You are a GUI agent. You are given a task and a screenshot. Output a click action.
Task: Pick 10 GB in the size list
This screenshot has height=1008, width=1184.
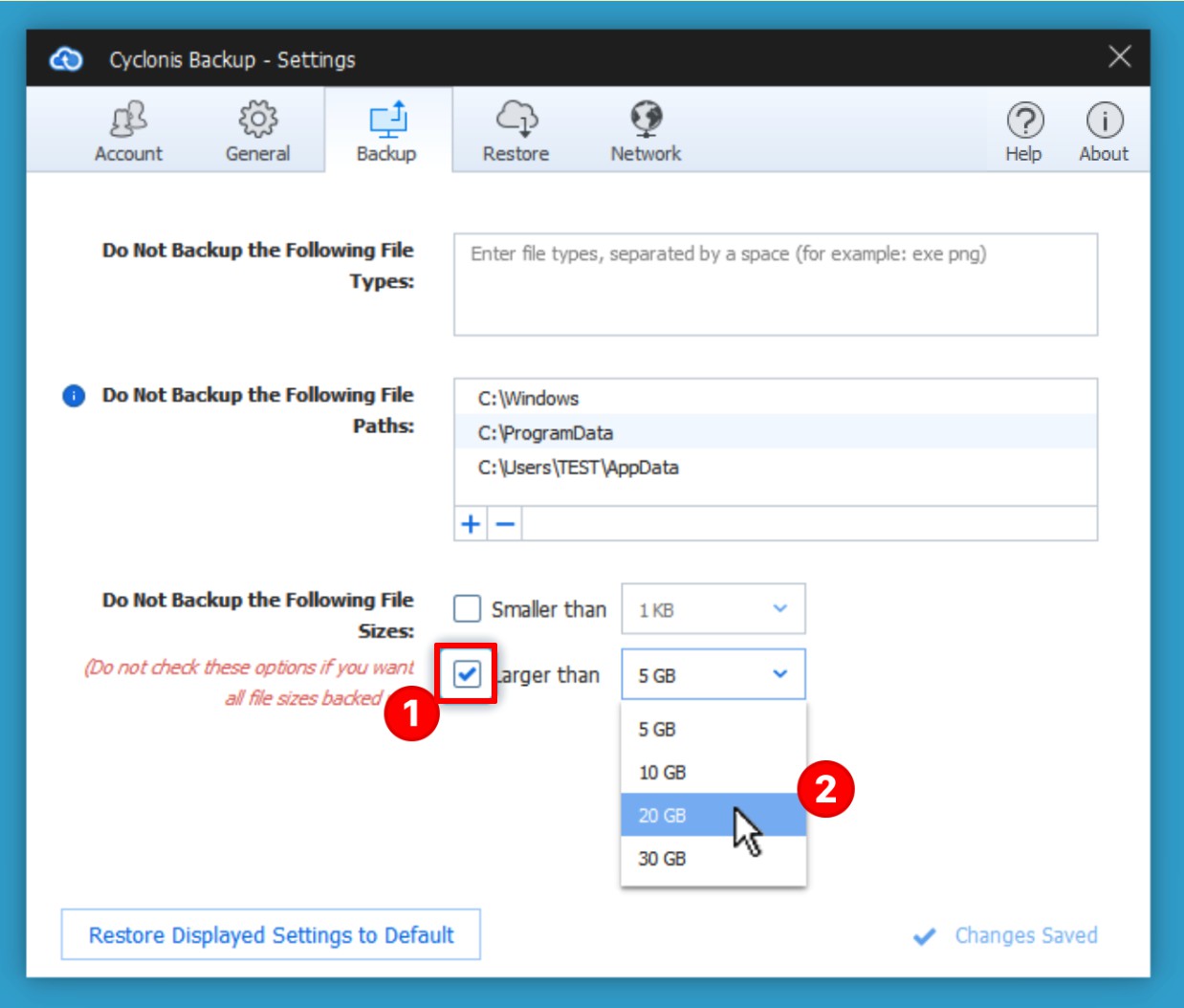click(662, 773)
